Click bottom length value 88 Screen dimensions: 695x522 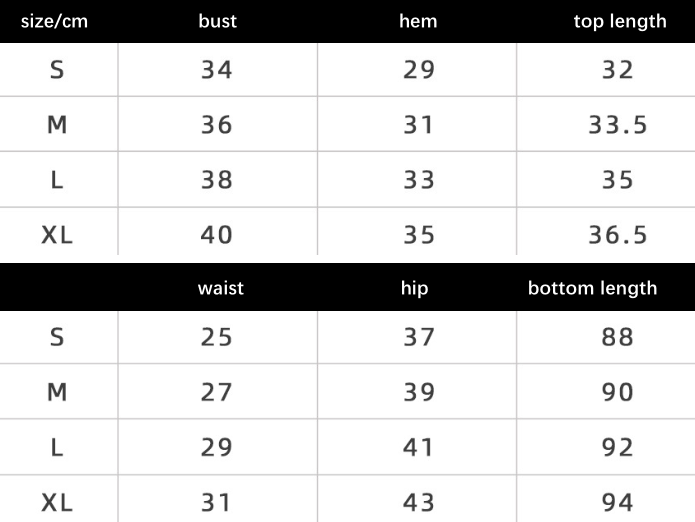(x=618, y=337)
